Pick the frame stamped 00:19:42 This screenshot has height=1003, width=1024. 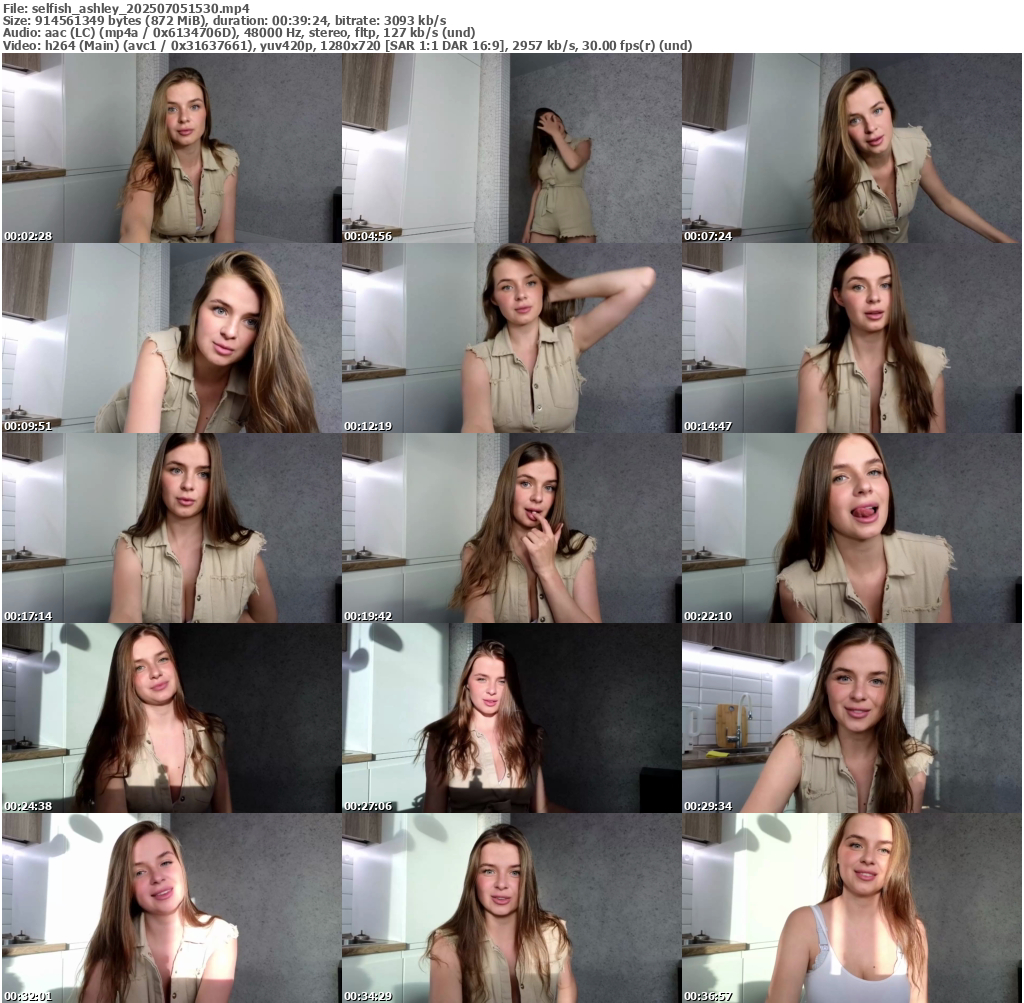click(511, 528)
